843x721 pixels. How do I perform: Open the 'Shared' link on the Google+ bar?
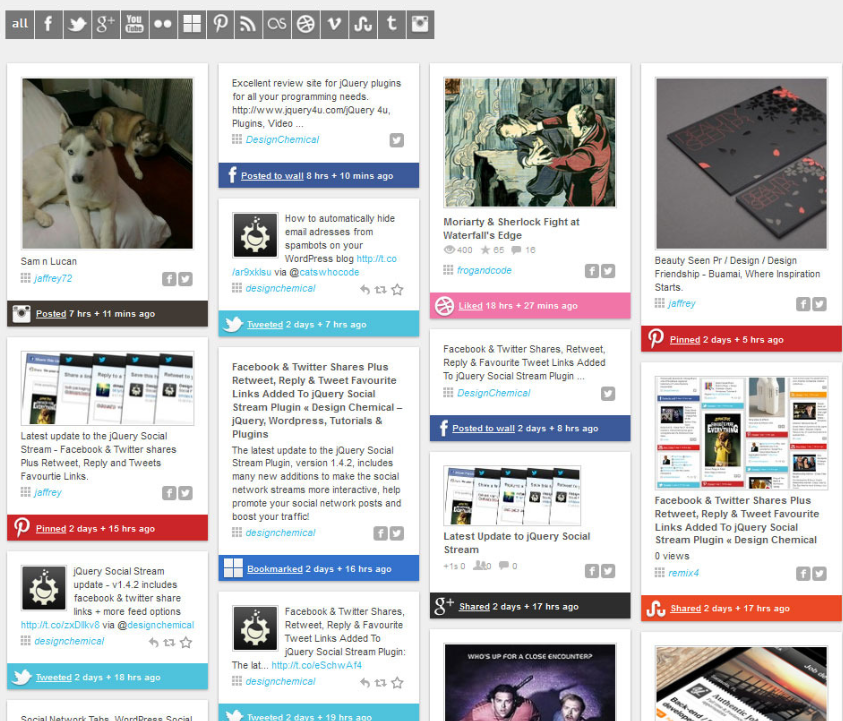[x=474, y=606]
